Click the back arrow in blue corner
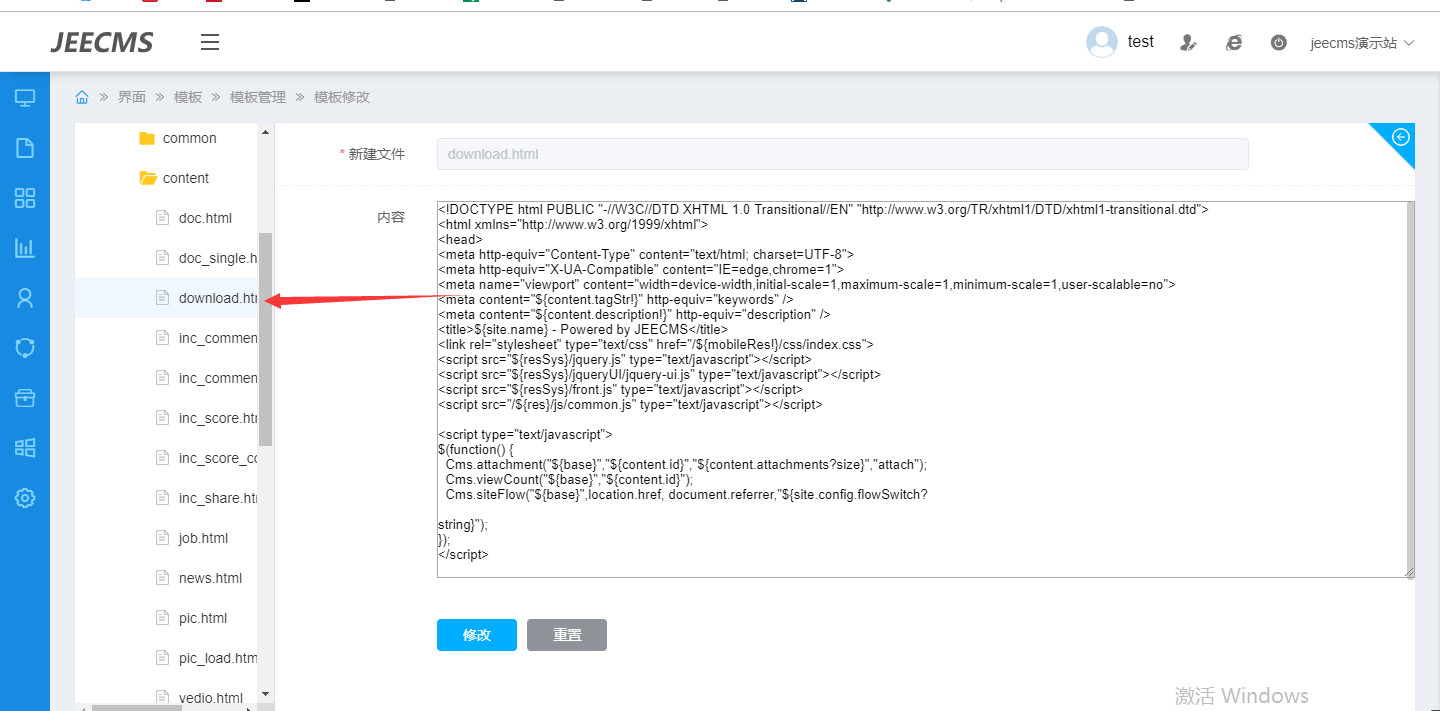This screenshot has height=711, width=1440. [1401, 137]
